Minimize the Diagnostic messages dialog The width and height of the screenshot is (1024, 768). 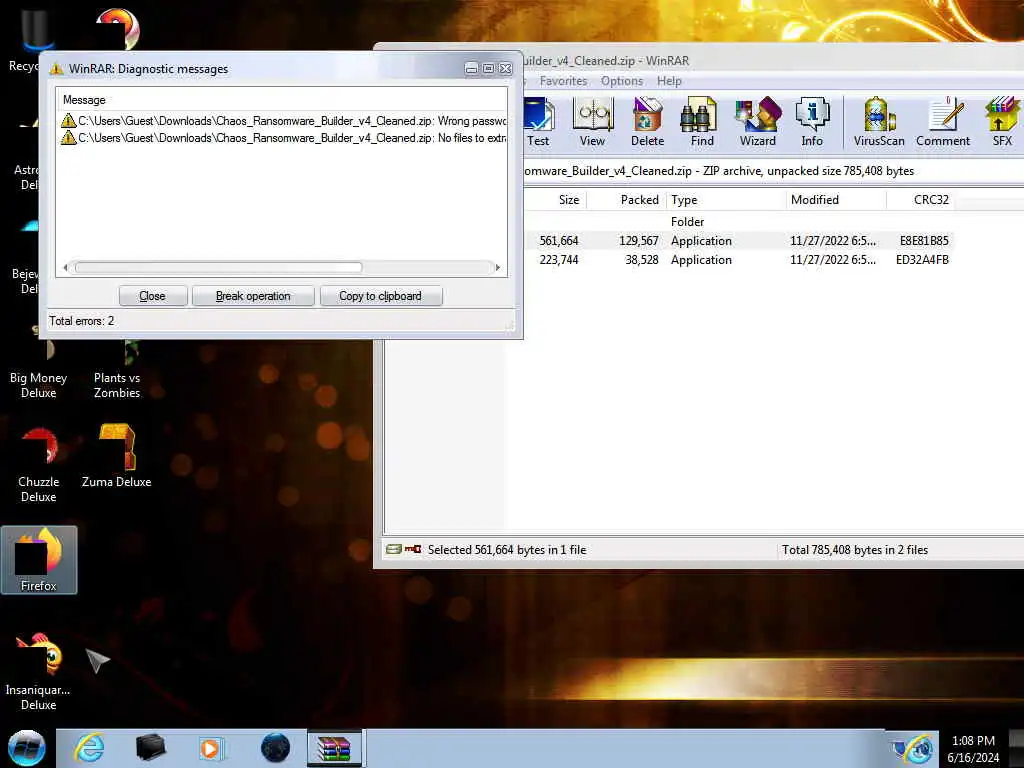471,69
